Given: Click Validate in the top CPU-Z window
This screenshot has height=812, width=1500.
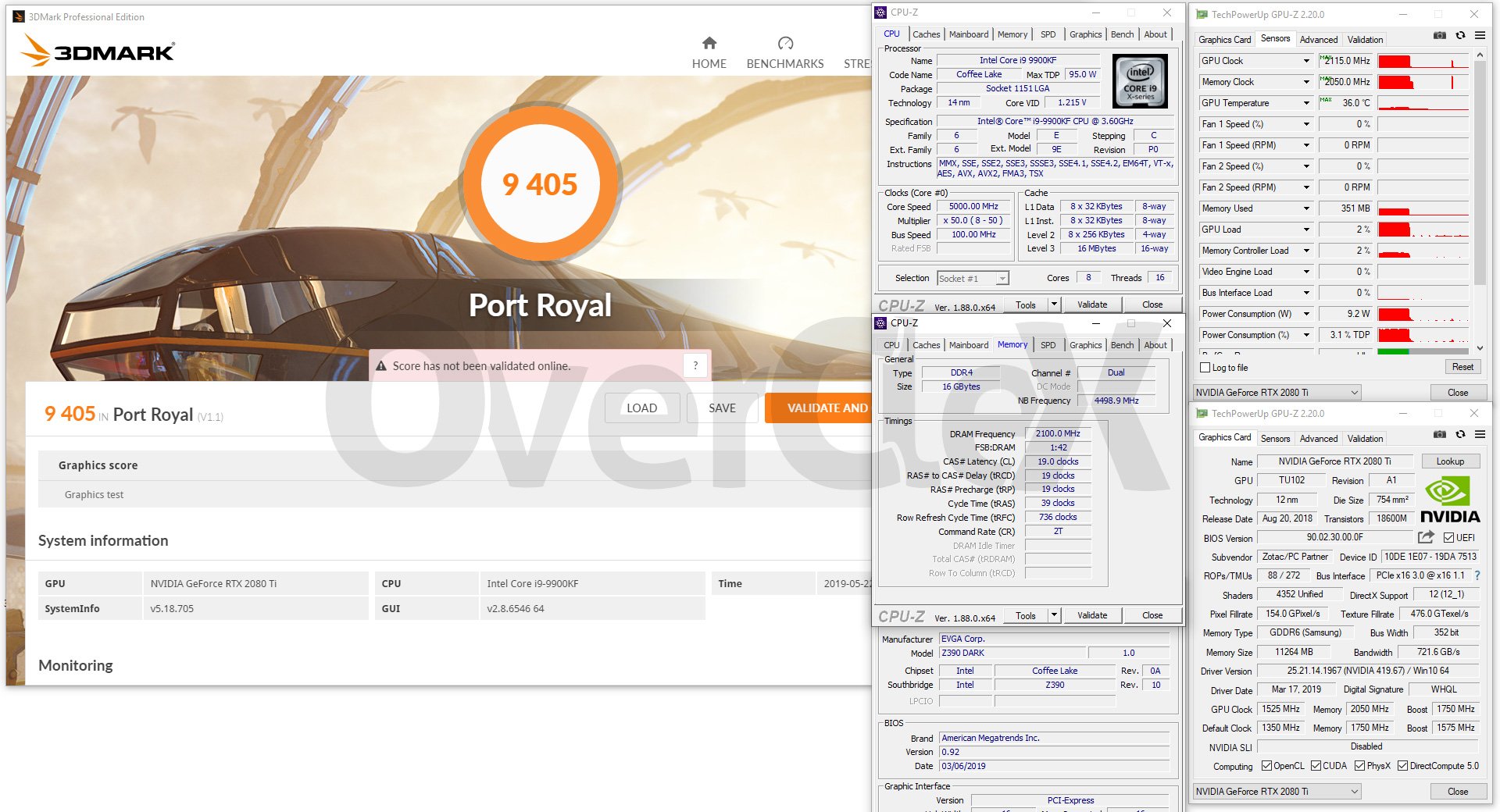Looking at the screenshot, I should (x=1091, y=304).
